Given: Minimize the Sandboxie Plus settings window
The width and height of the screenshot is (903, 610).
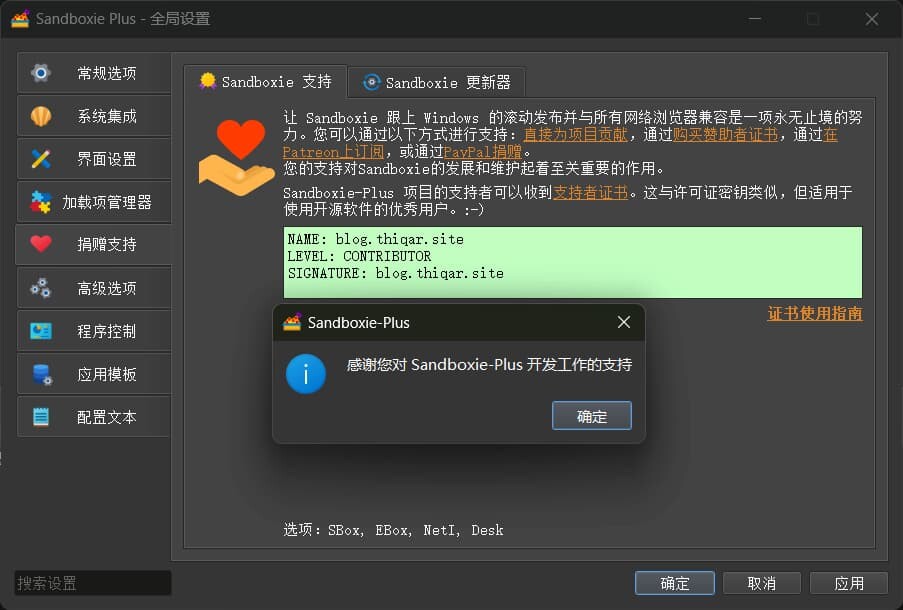Looking at the screenshot, I should (x=755, y=19).
